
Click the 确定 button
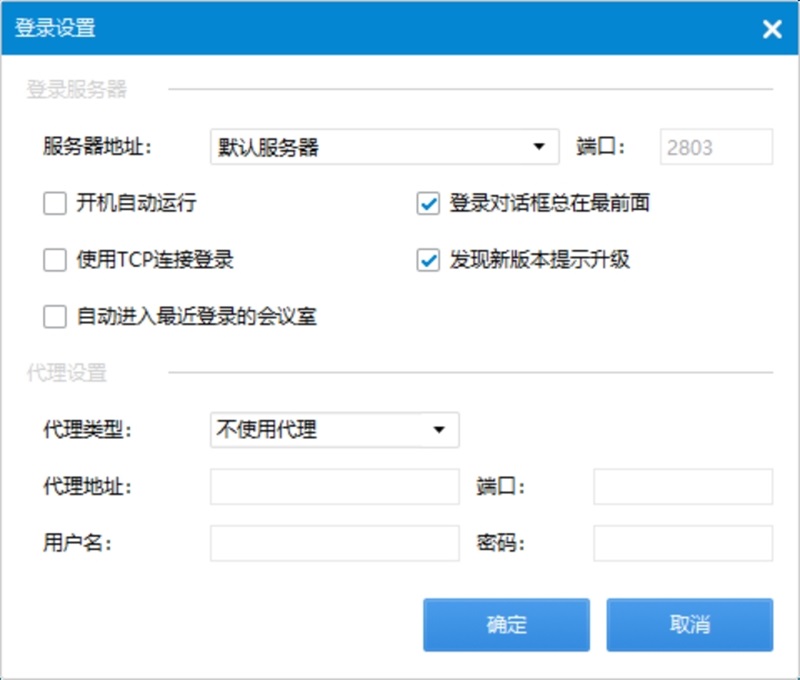click(506, 624)
